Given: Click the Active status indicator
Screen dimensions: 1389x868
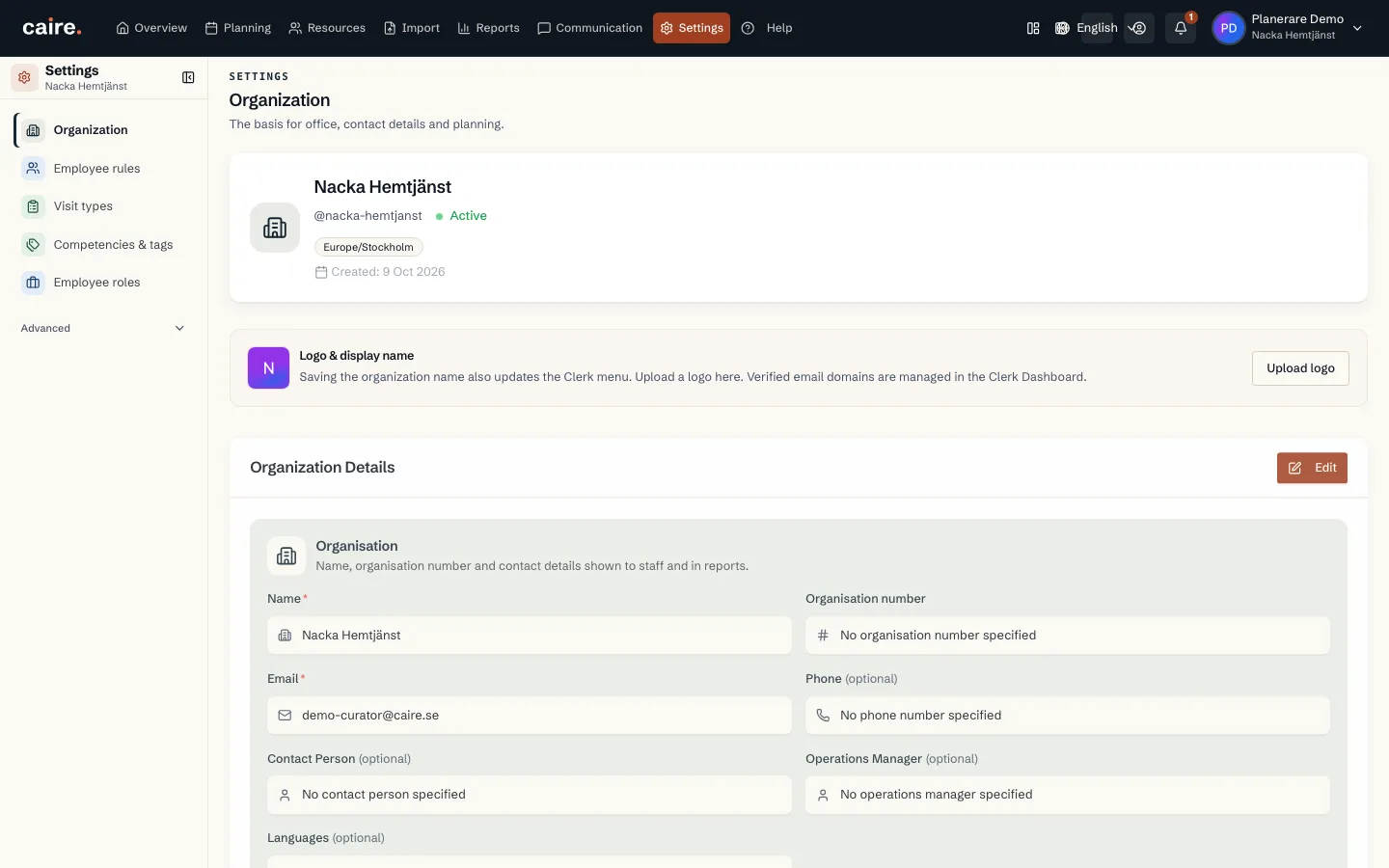Looking at the screenshot, I should pos(461,216).
